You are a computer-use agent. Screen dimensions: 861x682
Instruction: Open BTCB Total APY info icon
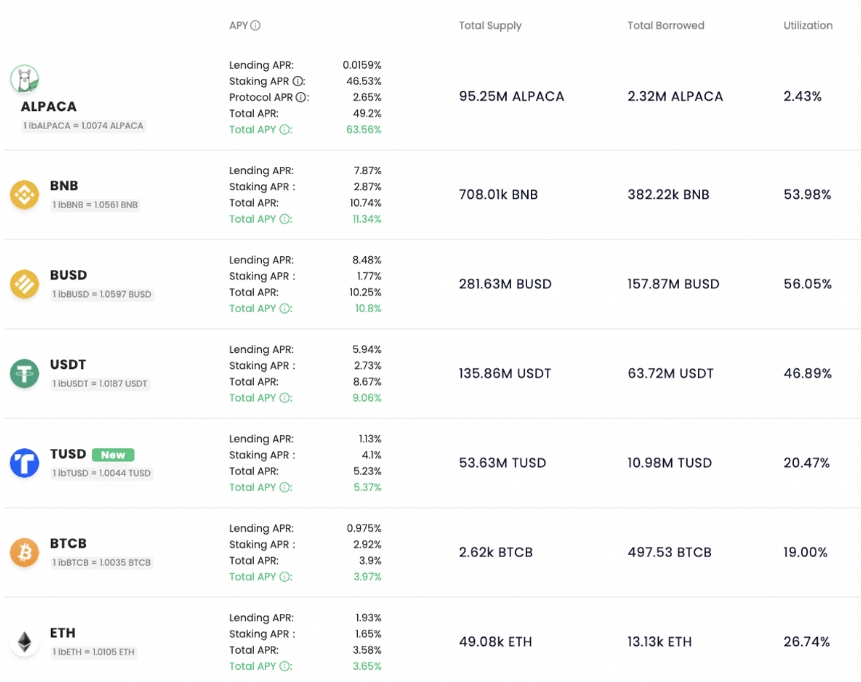(284, 577)
